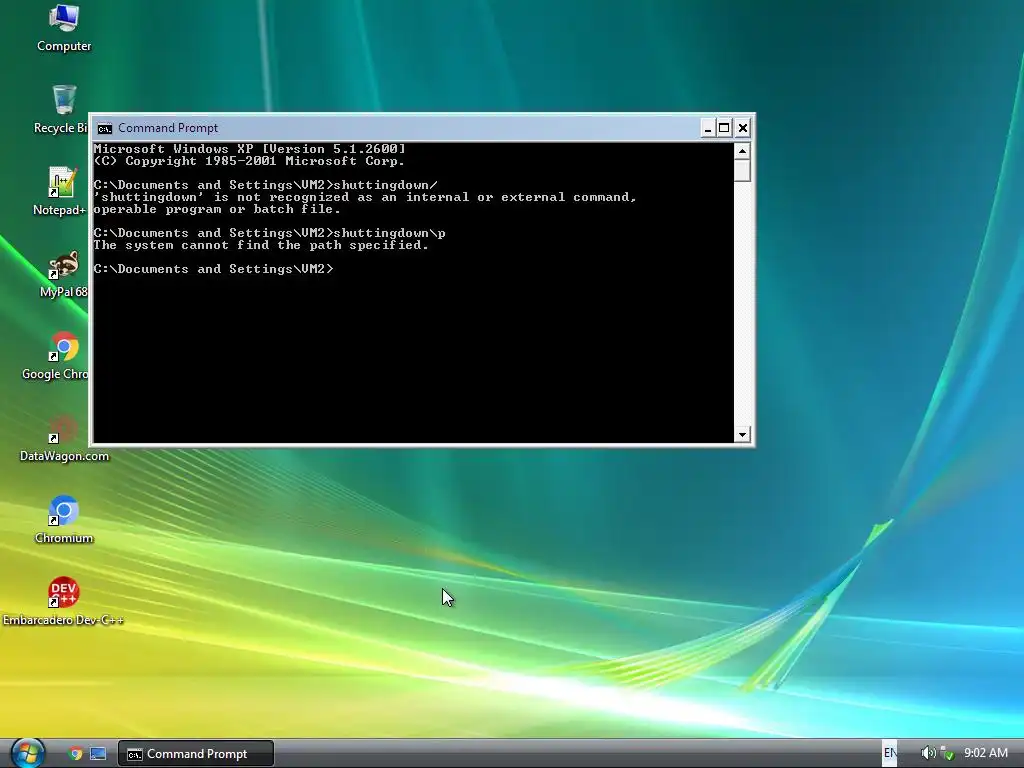Select the Google Chrome desktop shortcut
Image resolution: width=1024 pixels, height=768 pixels.
[56, 356]
